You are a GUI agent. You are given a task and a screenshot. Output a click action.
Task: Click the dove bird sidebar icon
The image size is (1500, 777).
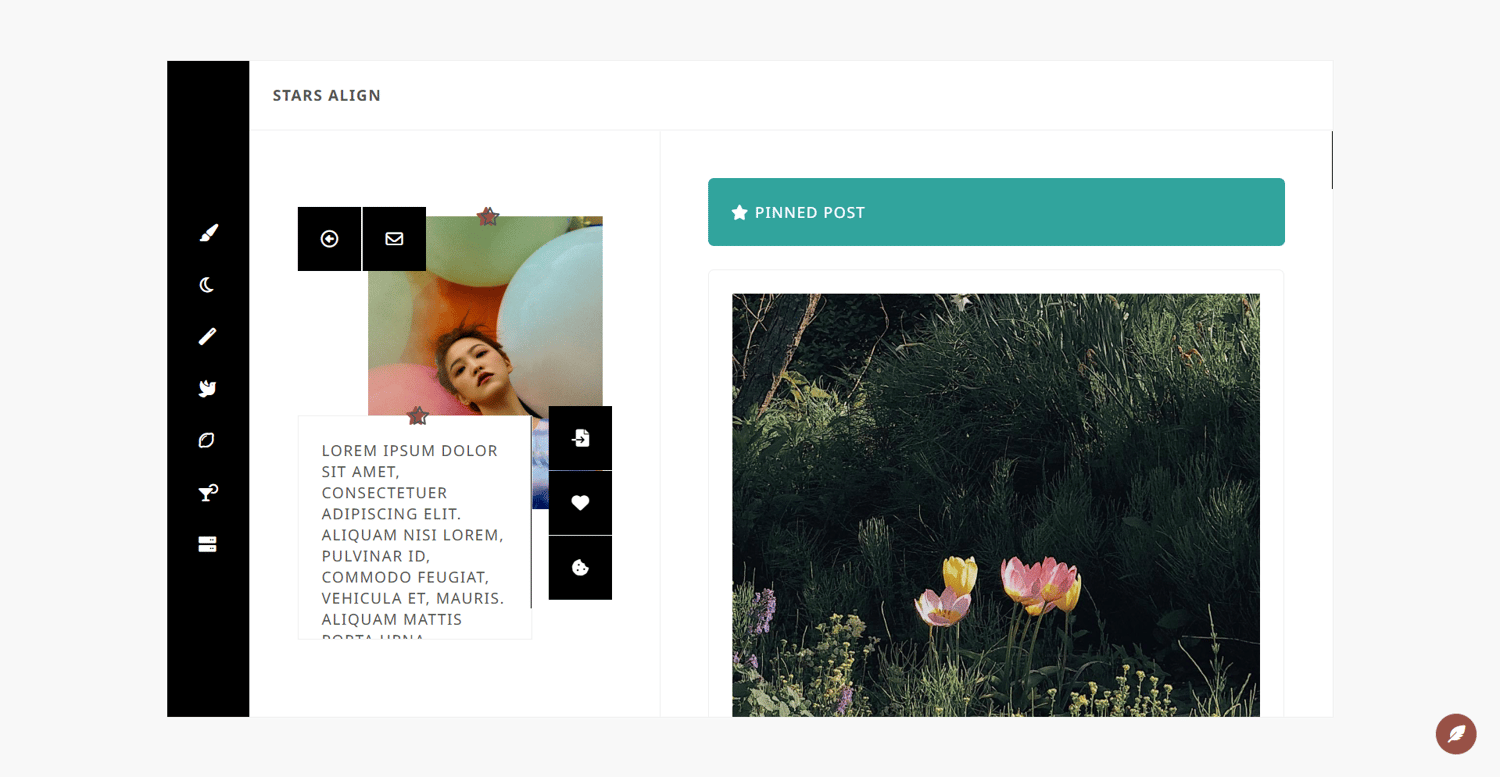tap(208, 389)
